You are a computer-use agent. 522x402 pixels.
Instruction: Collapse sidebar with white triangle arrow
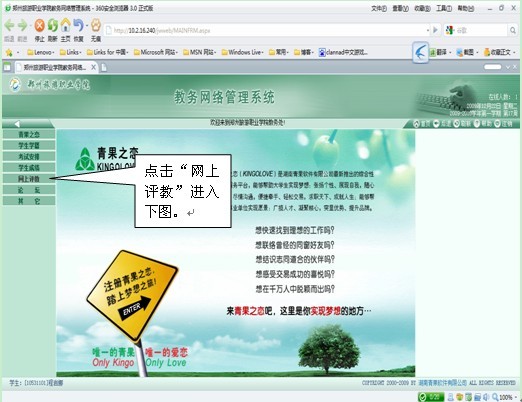pos(17,124)
